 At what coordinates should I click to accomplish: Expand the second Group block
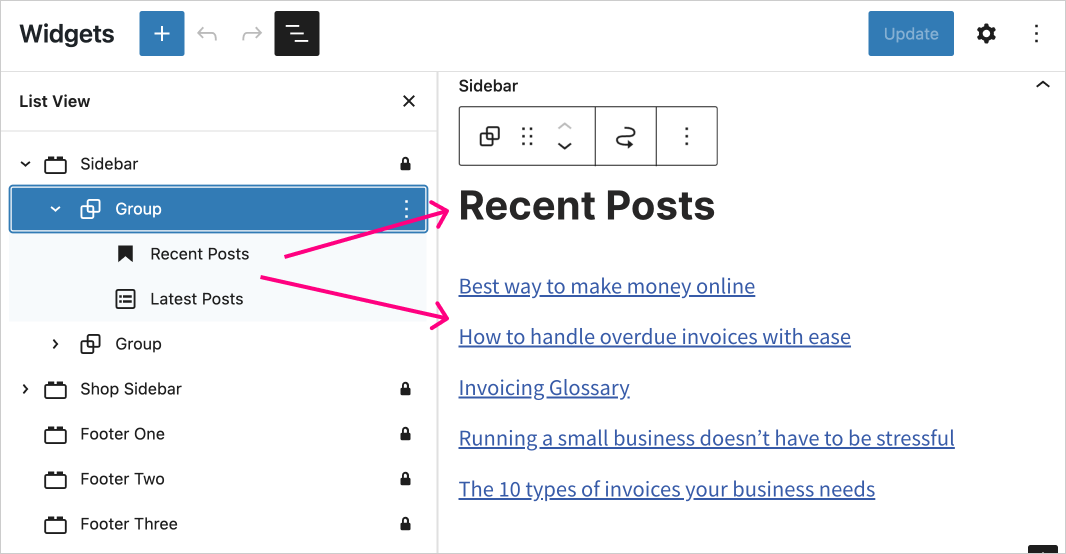[x=55, y=344]
